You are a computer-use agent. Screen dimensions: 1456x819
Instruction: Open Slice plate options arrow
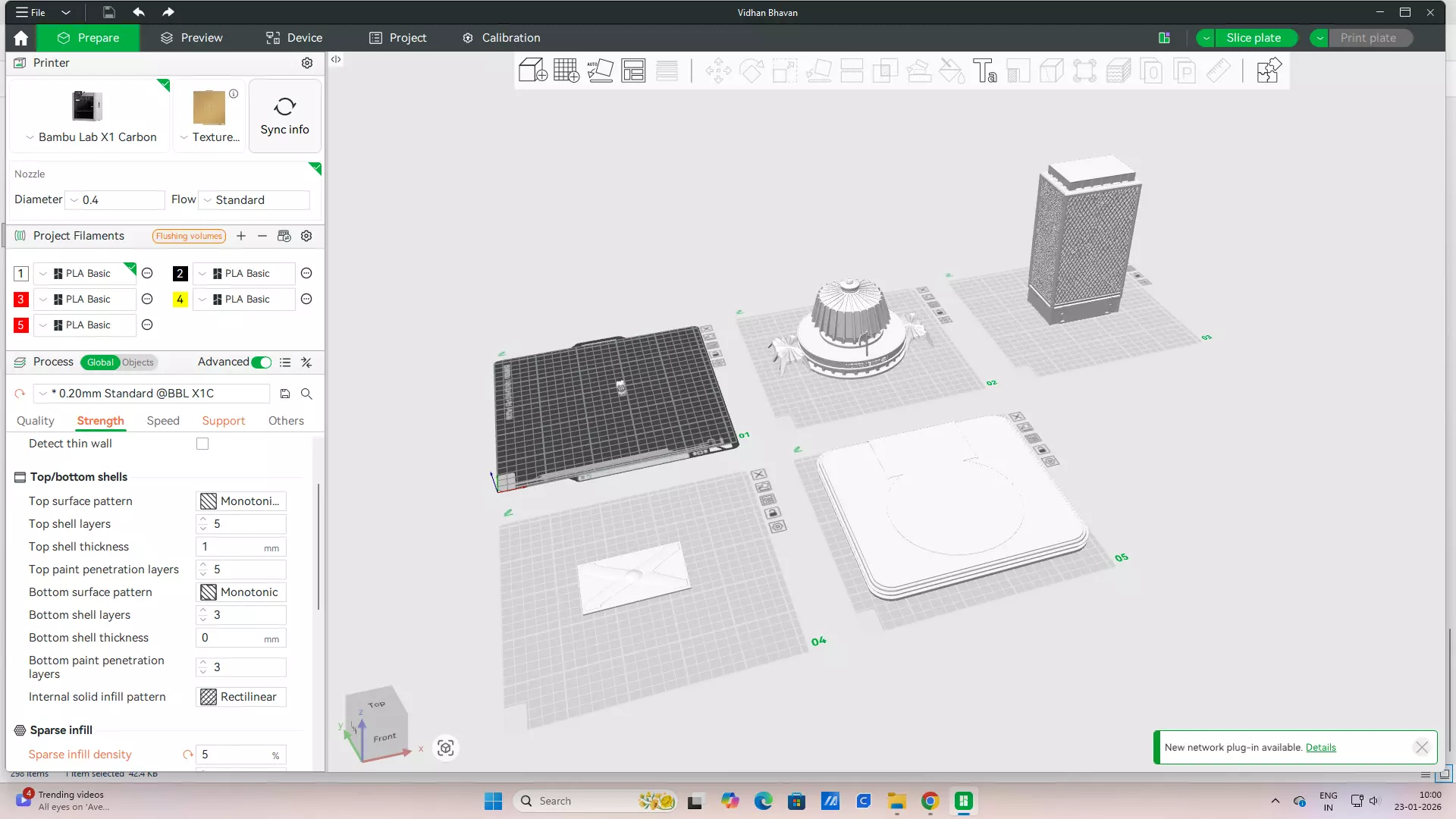[x=1206, y=38]
